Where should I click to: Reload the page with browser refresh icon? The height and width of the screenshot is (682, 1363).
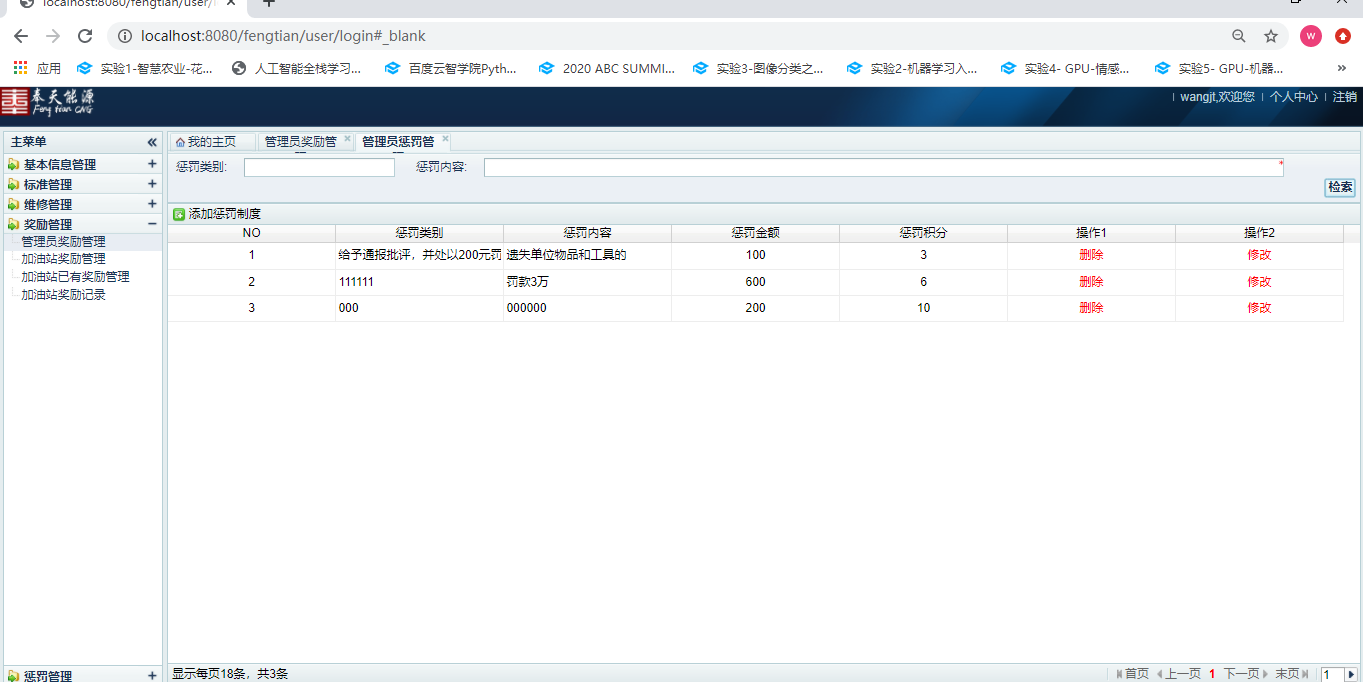(85, 36)
